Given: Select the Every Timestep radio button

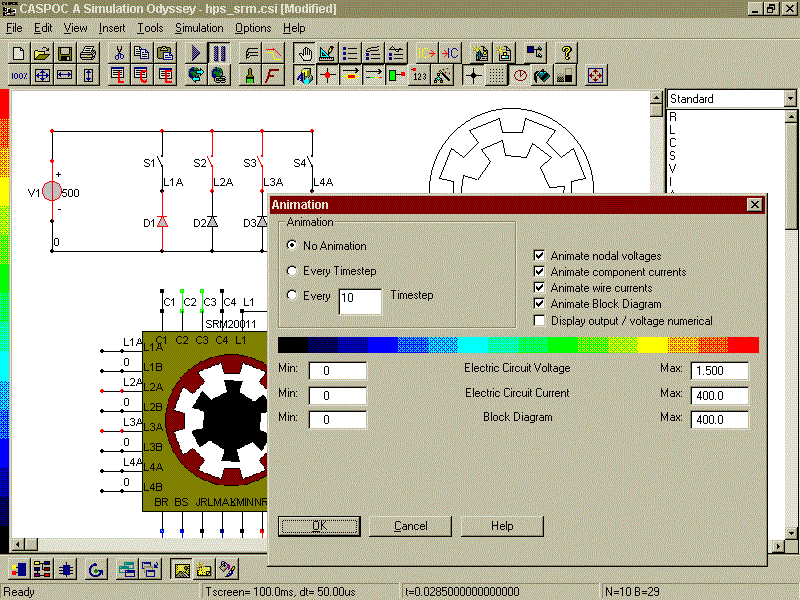Looking at the screenshot, I should pyautogui.click(x=292, y=270).
